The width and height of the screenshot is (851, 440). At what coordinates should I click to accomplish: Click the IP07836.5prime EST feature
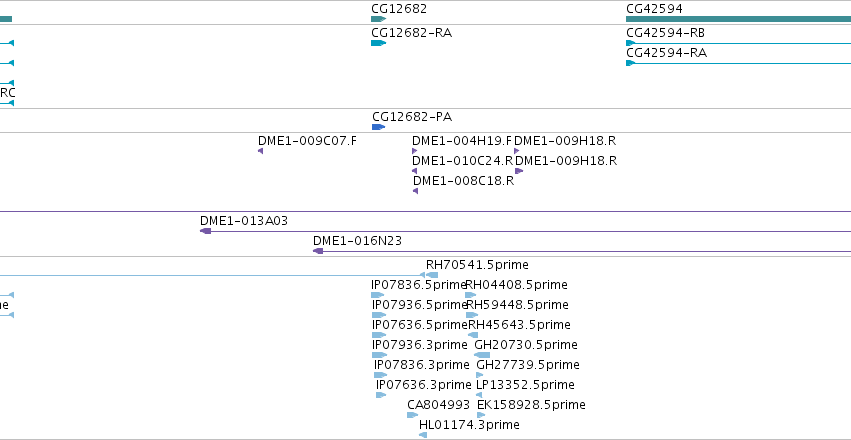pyautogui.click(x=378, y=295)
